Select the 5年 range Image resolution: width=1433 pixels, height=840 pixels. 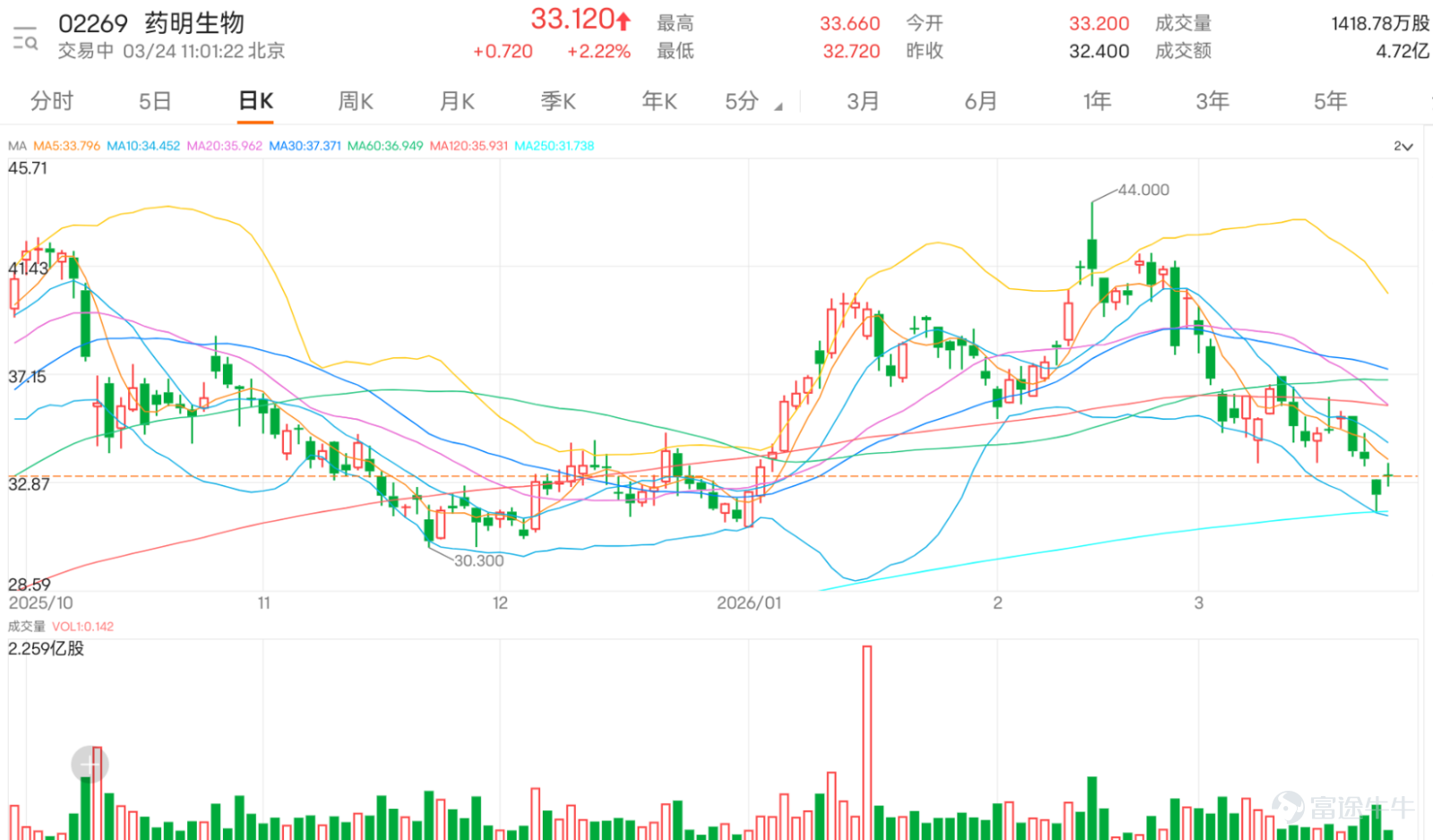1330,101
